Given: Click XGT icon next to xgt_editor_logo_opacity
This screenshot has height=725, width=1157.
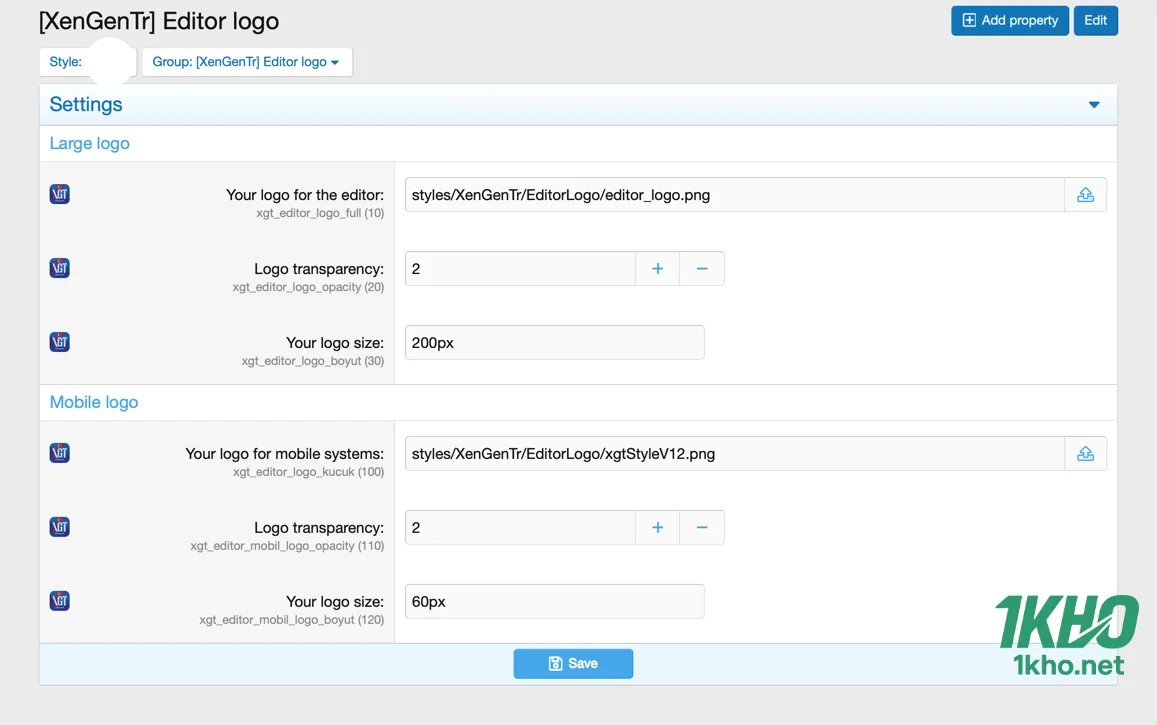Looking at the screenshot, I should (60, 268).
